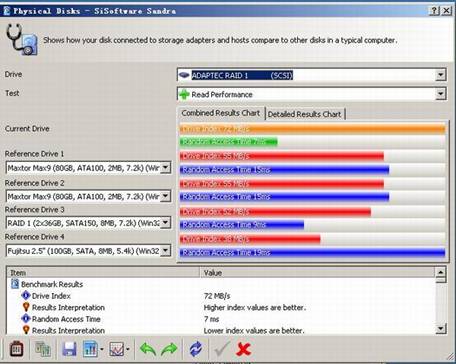Click the Value column header
The height and width of the screenshot is (364, 456).
pyautogui.click(x=318, y=273)
